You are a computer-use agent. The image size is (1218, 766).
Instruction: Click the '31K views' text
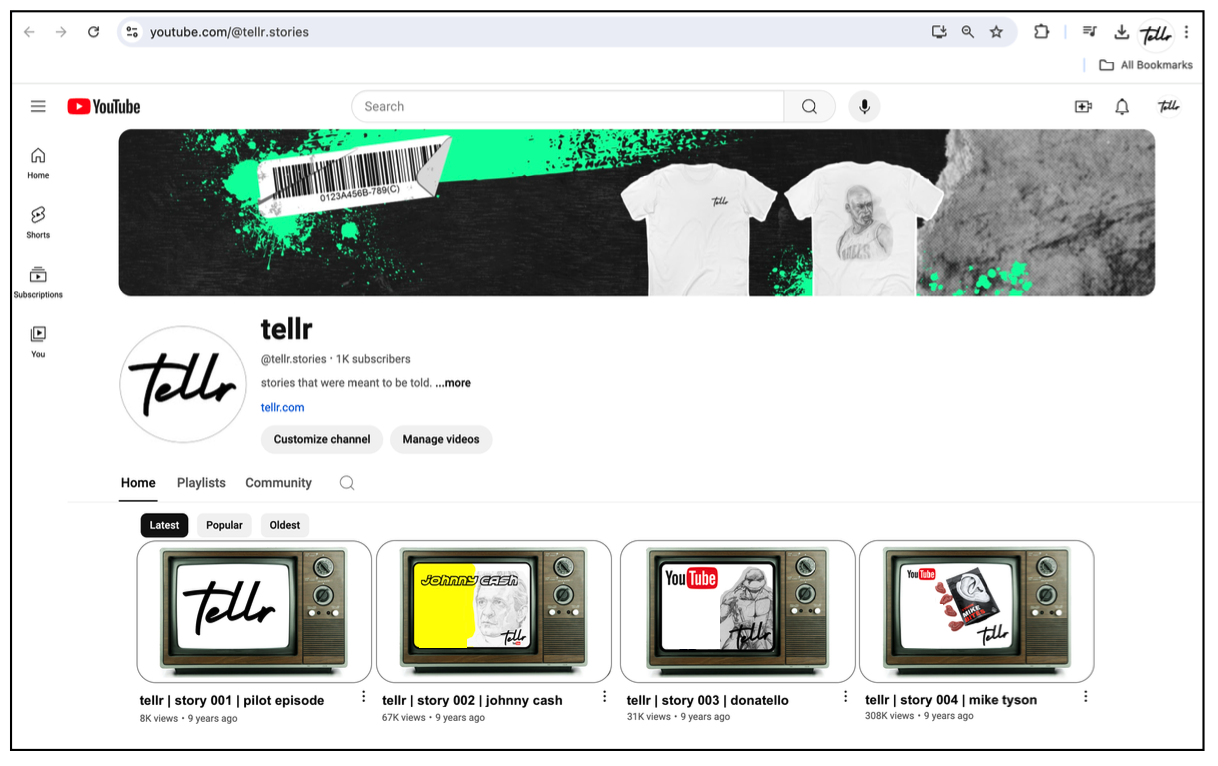tap(648, 717)
